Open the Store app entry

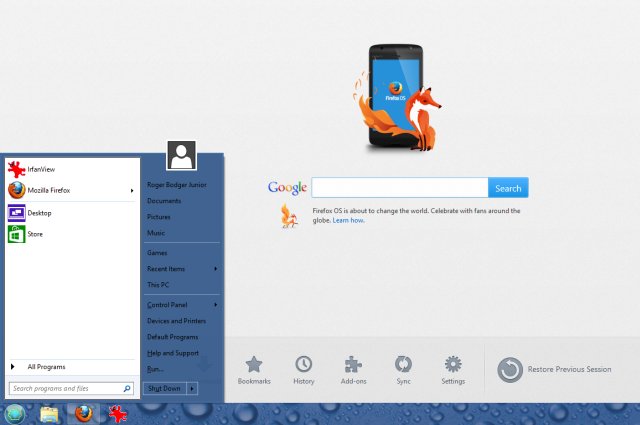(72, 234)
